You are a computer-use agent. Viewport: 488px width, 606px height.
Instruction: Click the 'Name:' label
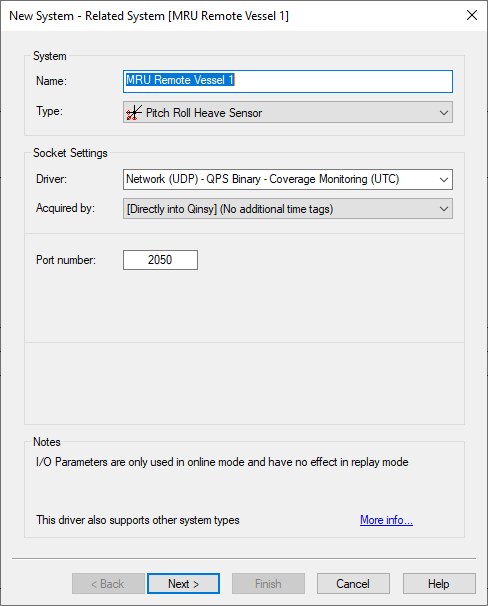51,81
